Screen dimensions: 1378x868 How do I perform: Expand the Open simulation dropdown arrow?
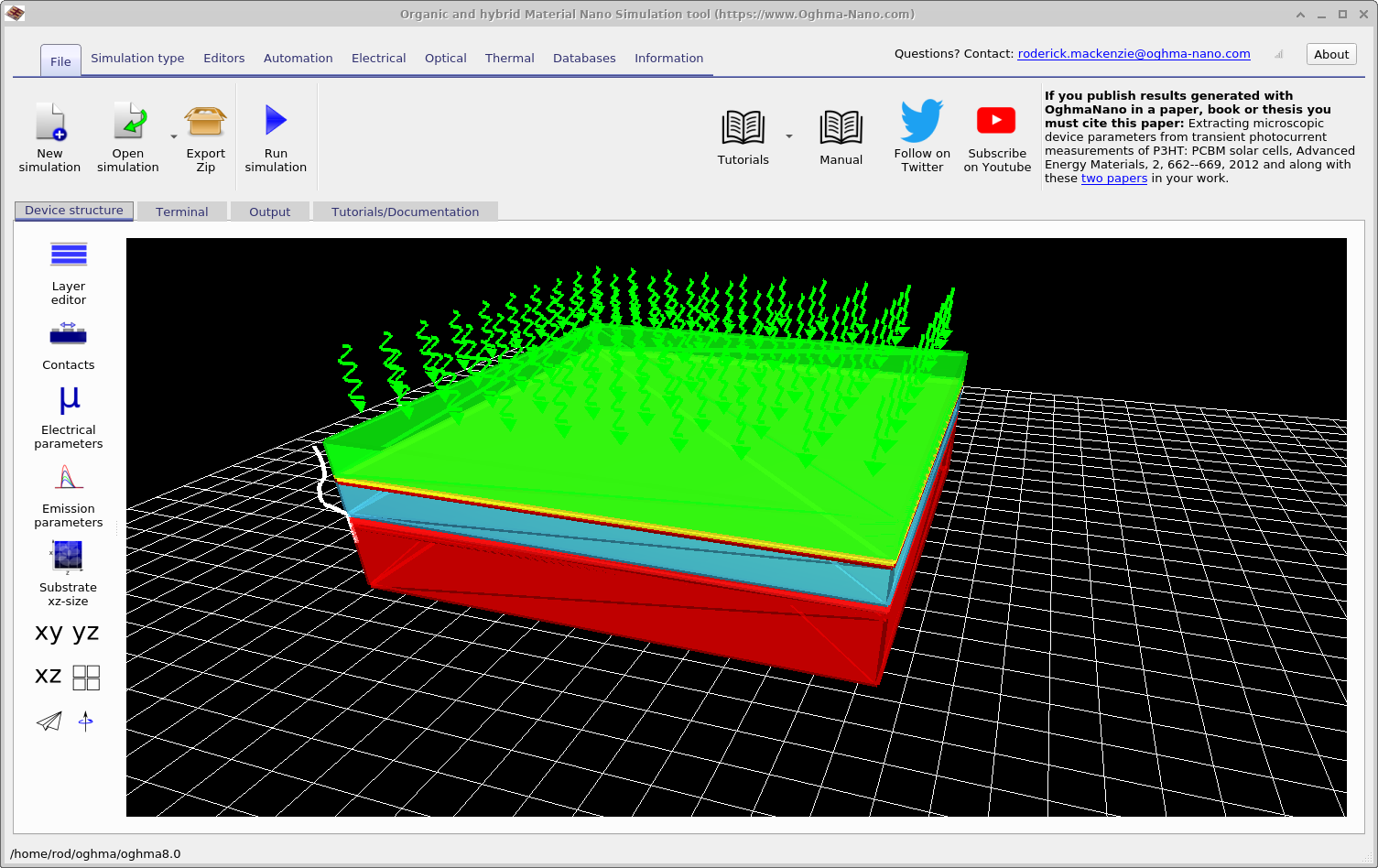[174, 137]
